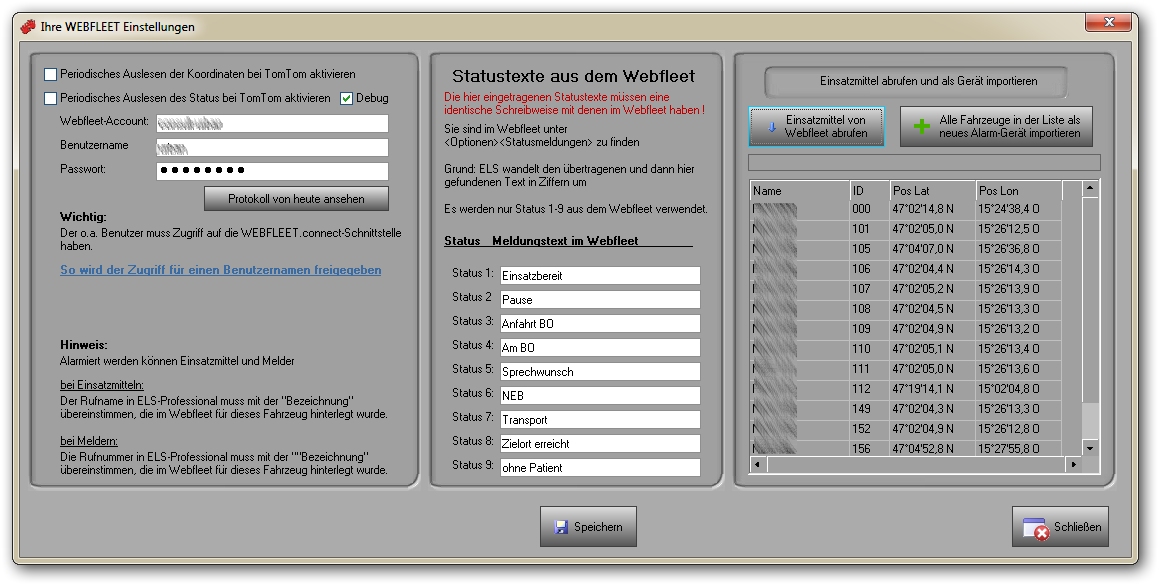Image resolution: width=1159 pixels, height=585 pixels.
Task: Close the window with the title bar X
Action: (x=1108, y=23)
